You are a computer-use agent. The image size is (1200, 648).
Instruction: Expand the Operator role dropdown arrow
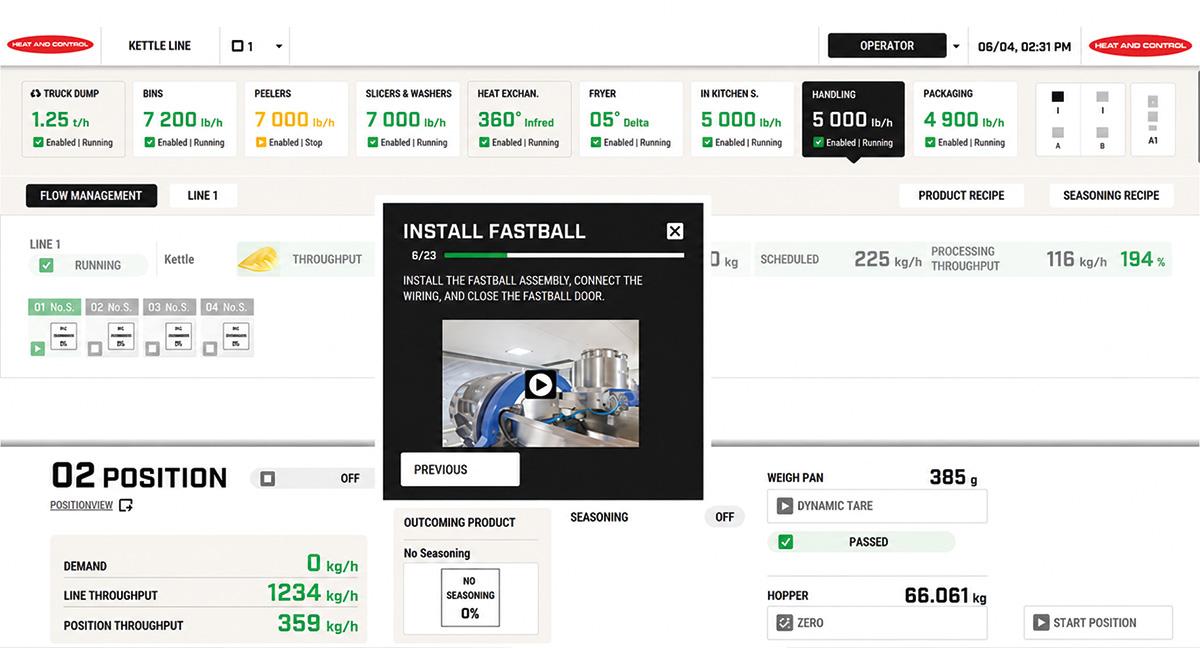956,46
